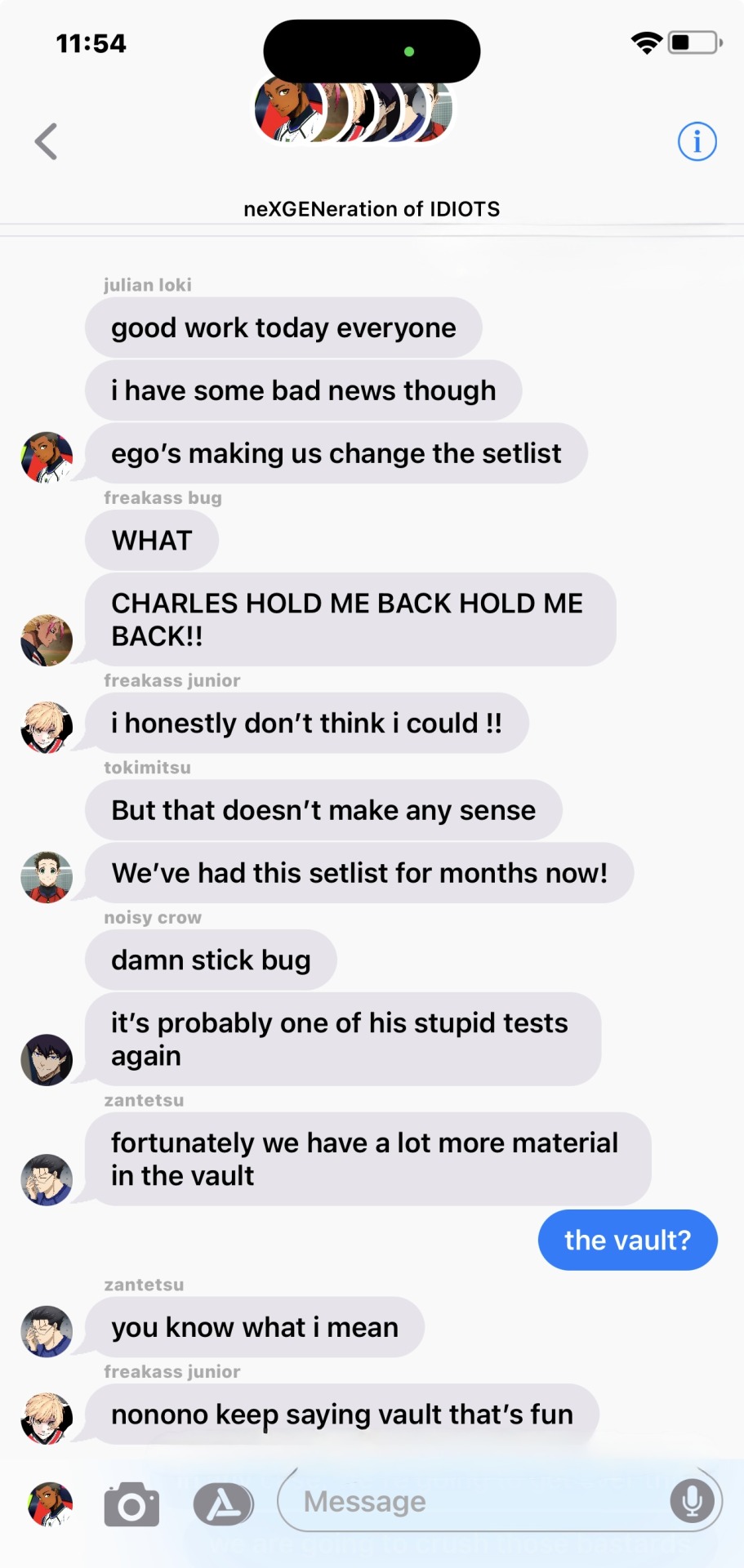Tap the microphone dictation icon
The image size is (744, 1568).
tap(693, 1501)
